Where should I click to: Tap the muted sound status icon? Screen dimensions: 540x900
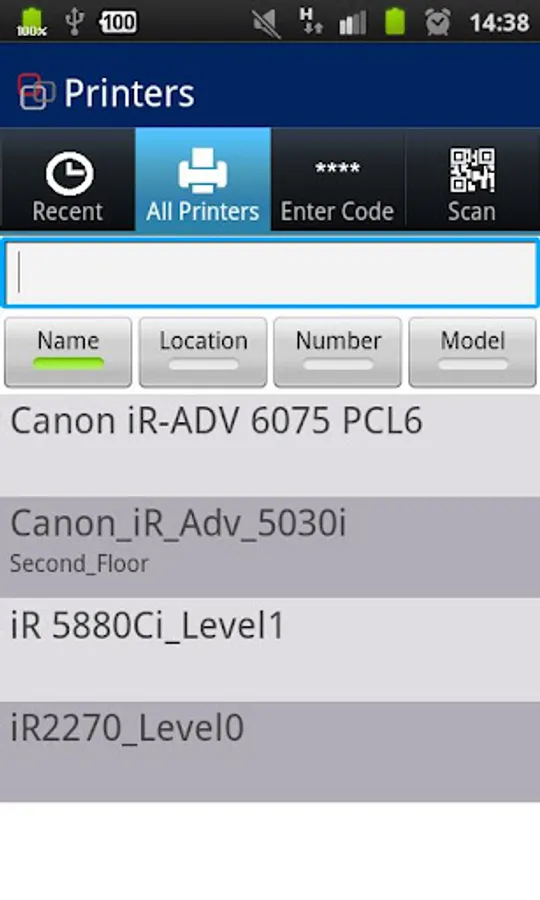point(266,23)
